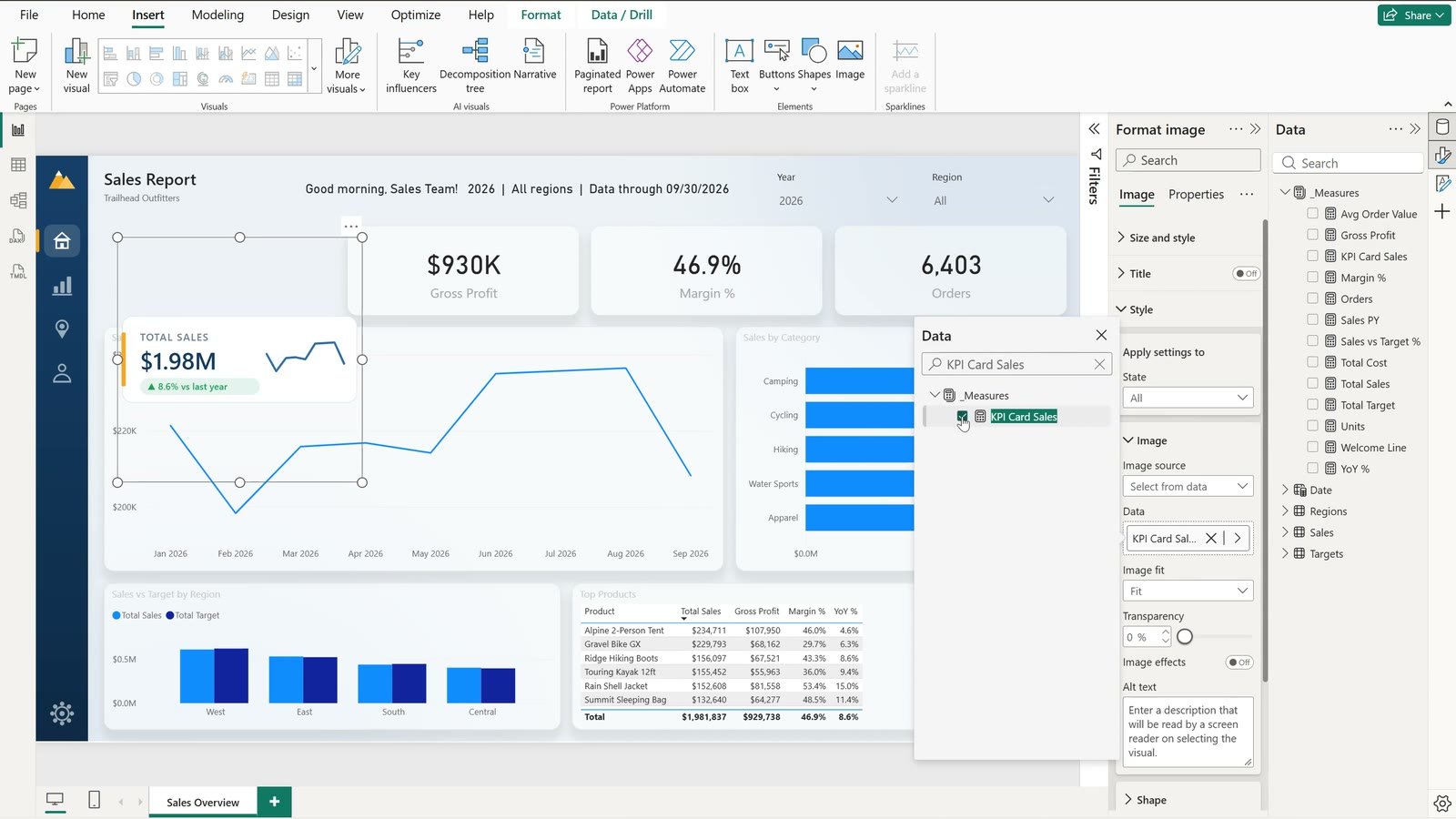
Task: Open Image fit dropdown
Action: coord(1188,591)
